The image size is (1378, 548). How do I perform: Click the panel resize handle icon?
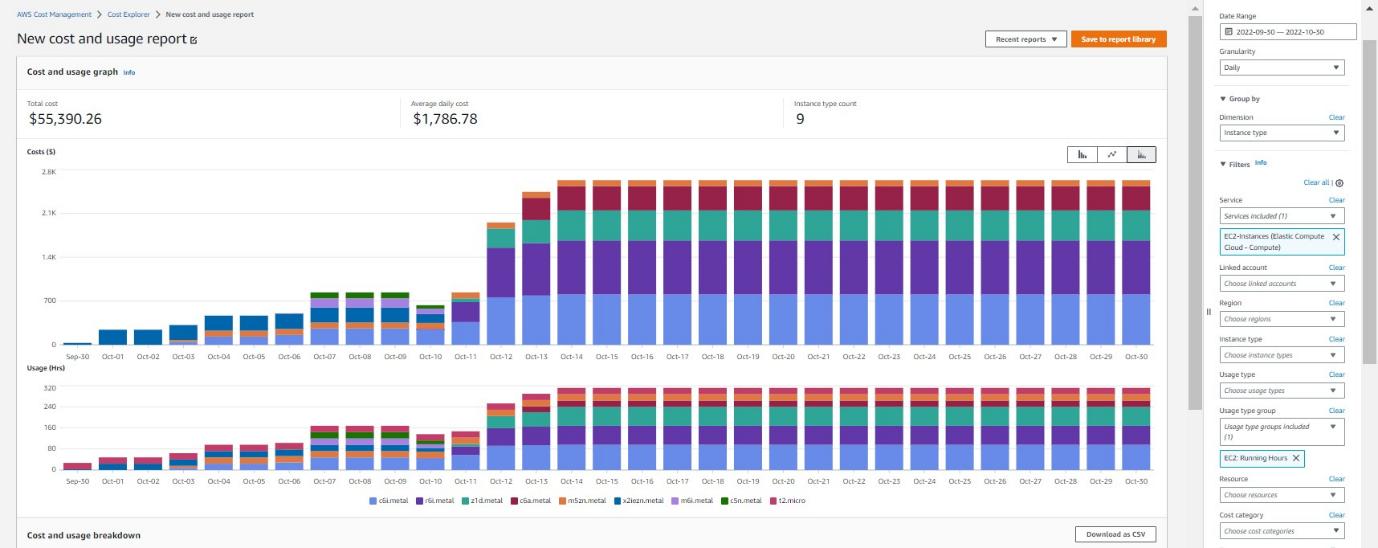click(1208, 311)
